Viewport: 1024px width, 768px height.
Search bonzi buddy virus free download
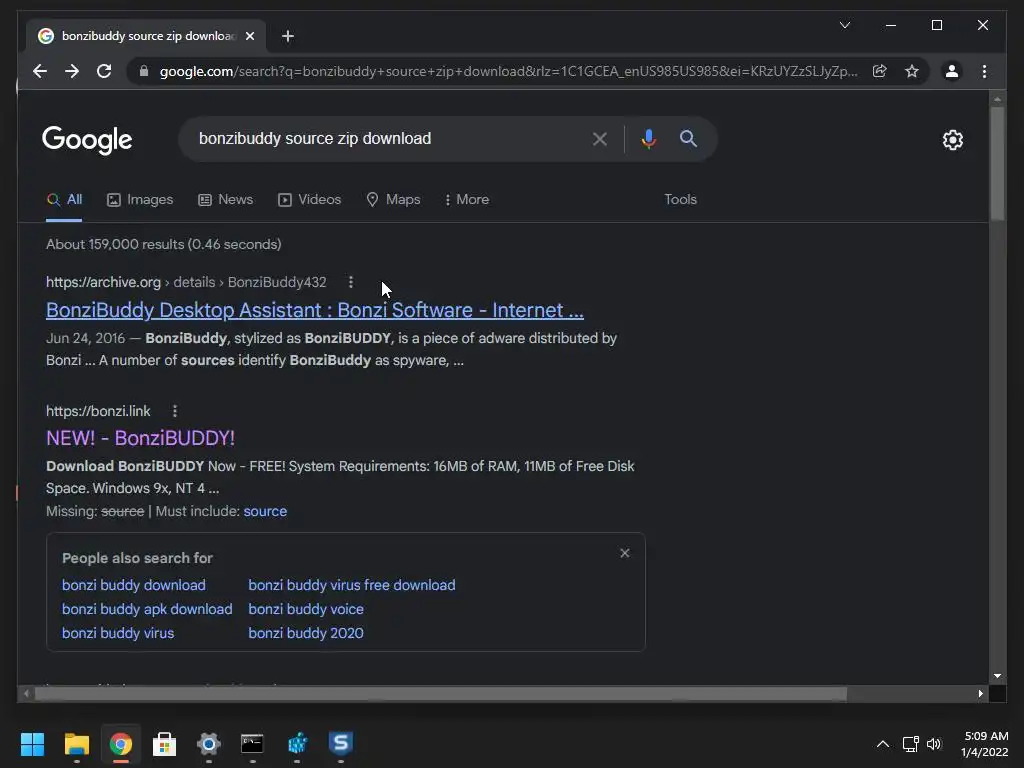pos(352,585)
